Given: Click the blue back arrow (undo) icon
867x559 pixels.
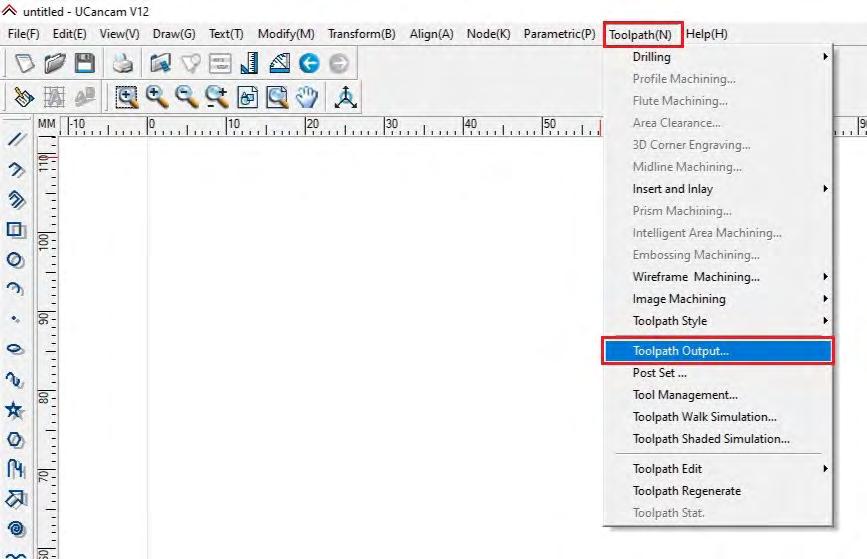Looking at the screenshot, I should point(309,64).
